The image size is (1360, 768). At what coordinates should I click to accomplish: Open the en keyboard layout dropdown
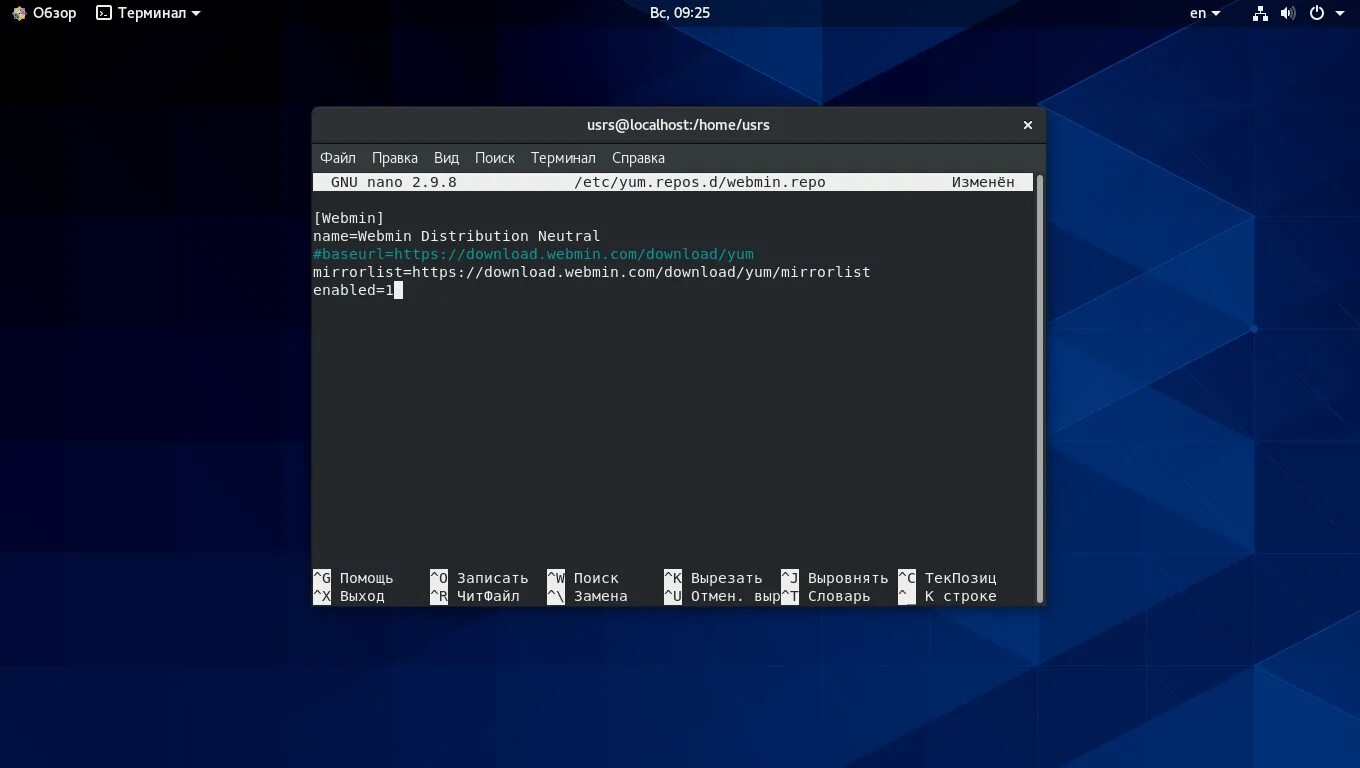click(x=1205, y=13)
